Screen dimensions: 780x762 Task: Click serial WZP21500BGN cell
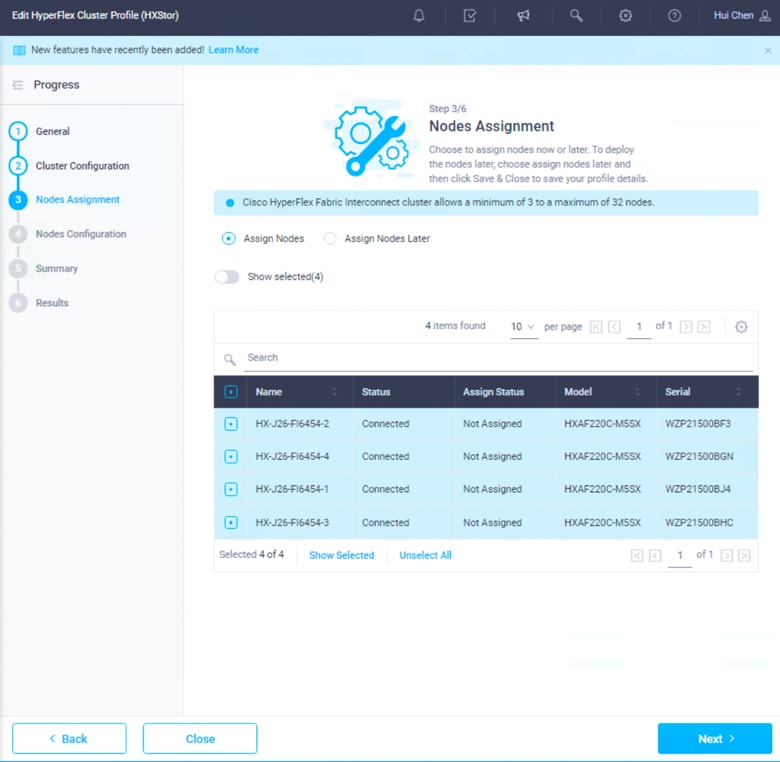coord(699,457)
